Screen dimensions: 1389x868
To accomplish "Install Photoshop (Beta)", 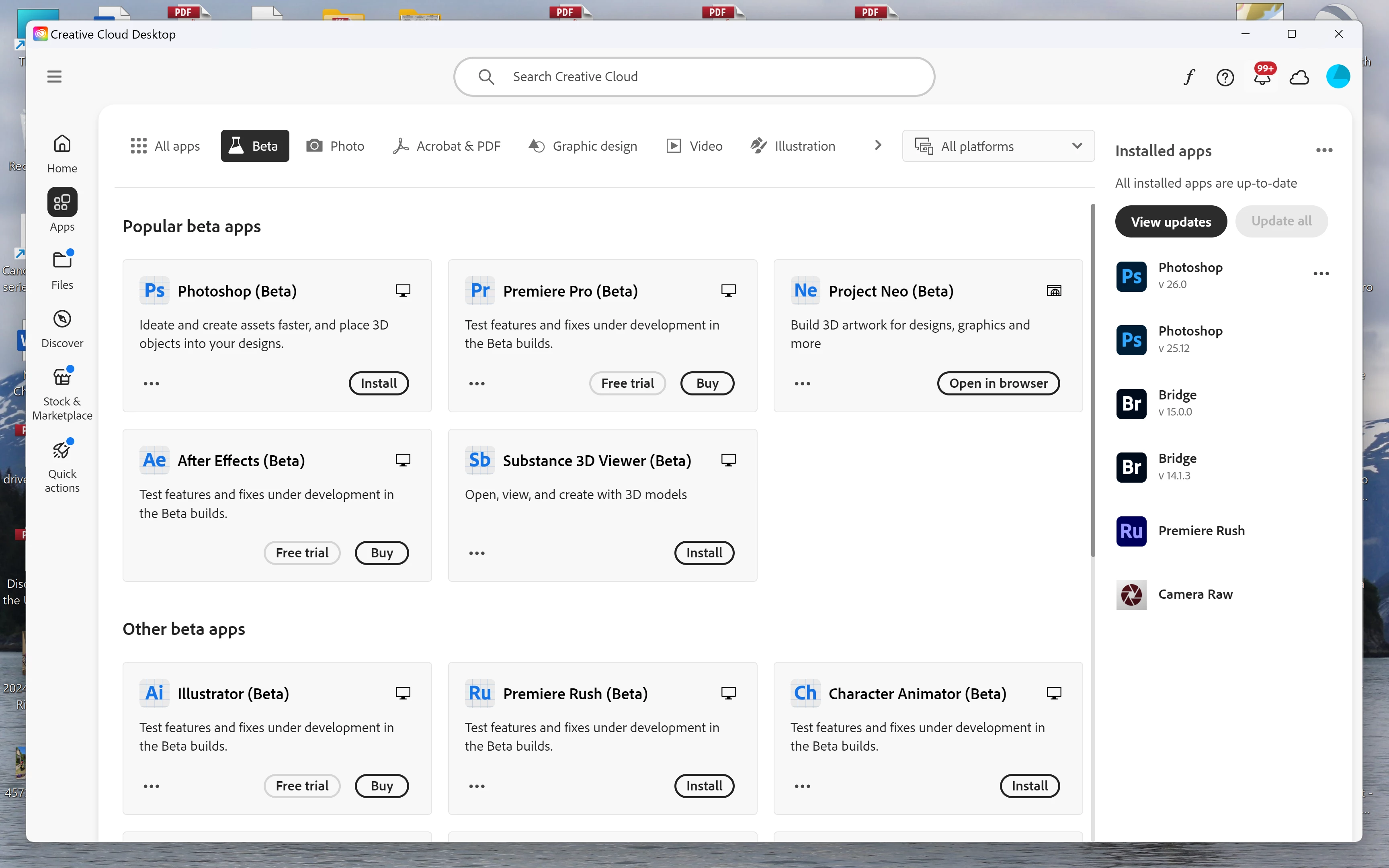I will 378,383.
